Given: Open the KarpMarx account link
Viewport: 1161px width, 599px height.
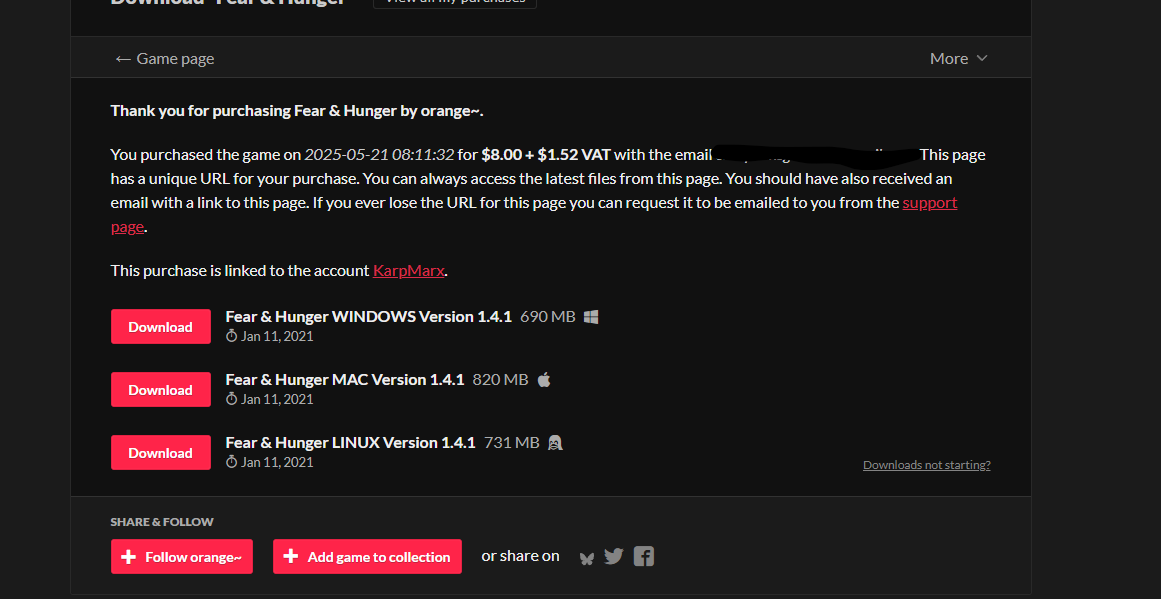Looking at the screenshot, I should 409,270.
